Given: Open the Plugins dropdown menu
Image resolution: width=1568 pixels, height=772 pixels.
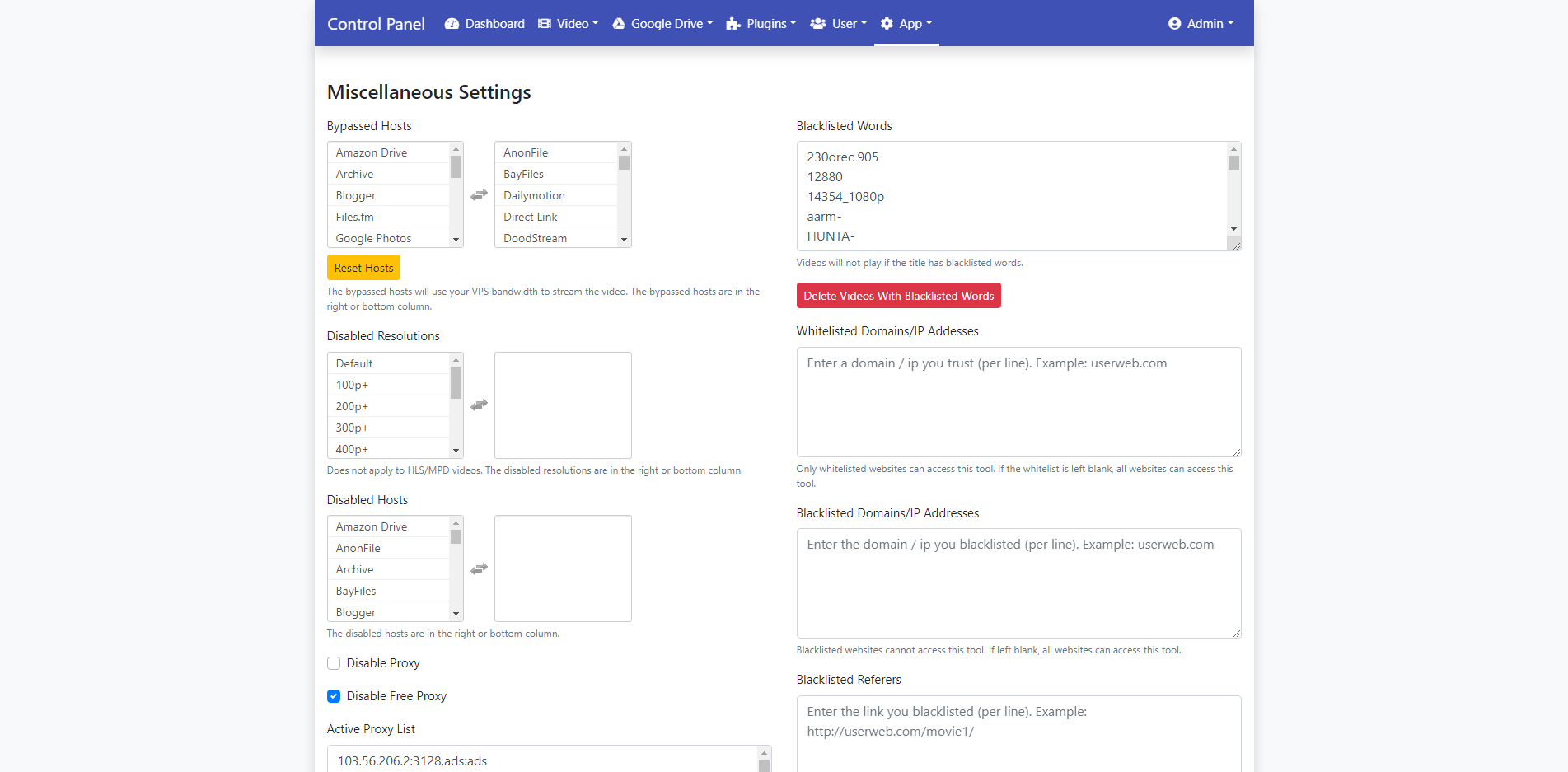Looking at the screenshot, I should click(761, 24).
